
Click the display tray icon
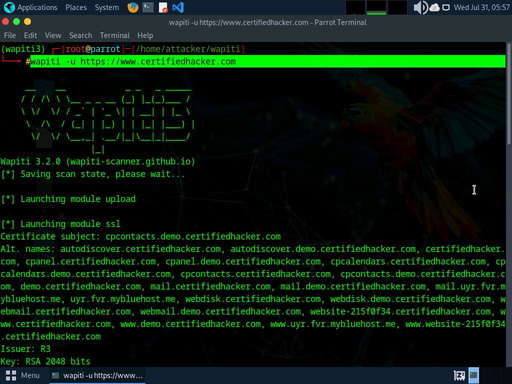tap(446, 7)
